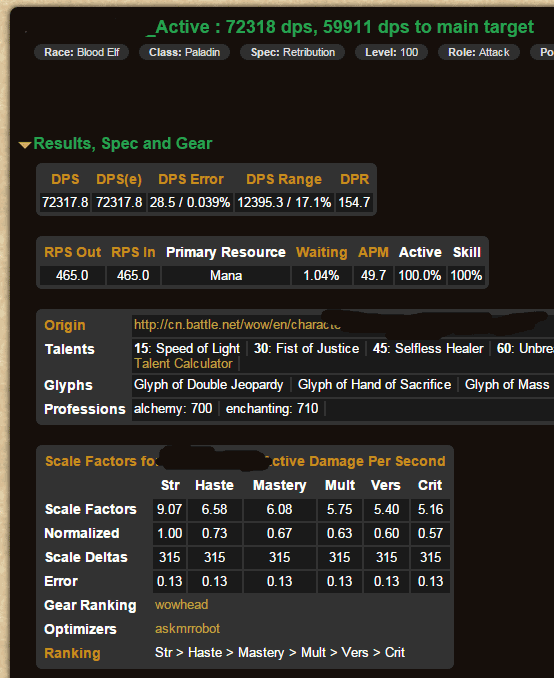Open the cn.battle.net origin link
Viewport: 554px width, 678px height.
coord(237,325)
